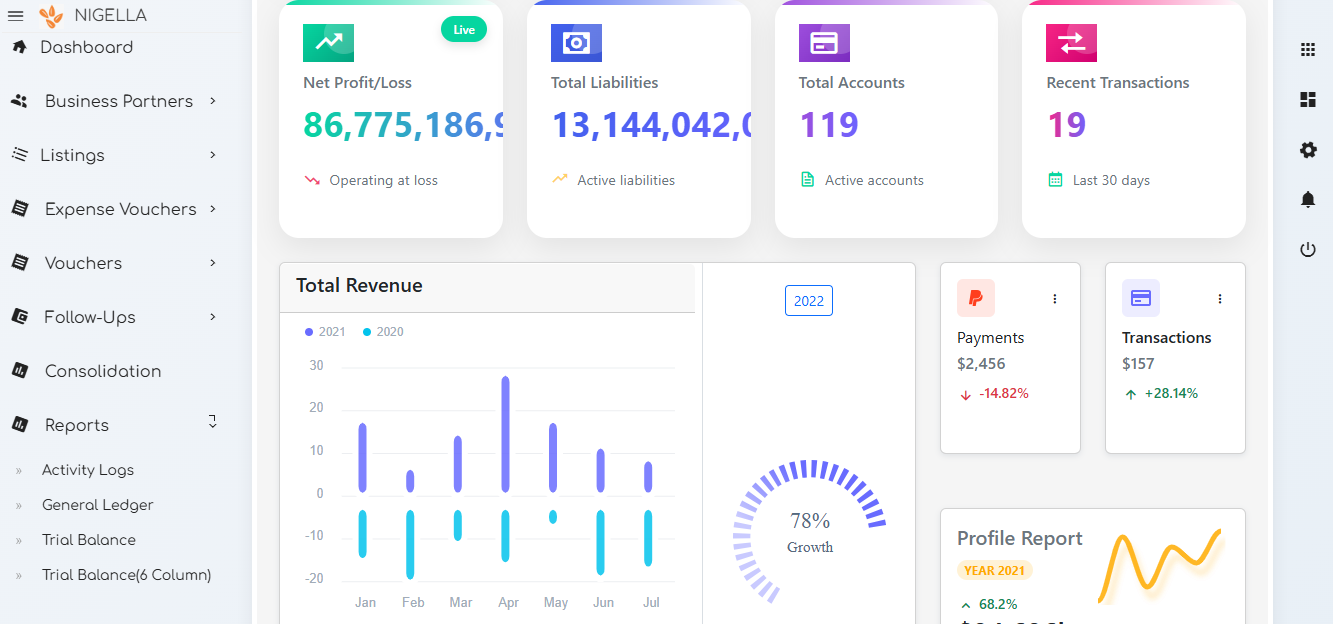Open Trial Balance(6 Column) report
1333x624 pixels.
pyautogui.click(x=126, y=575)
